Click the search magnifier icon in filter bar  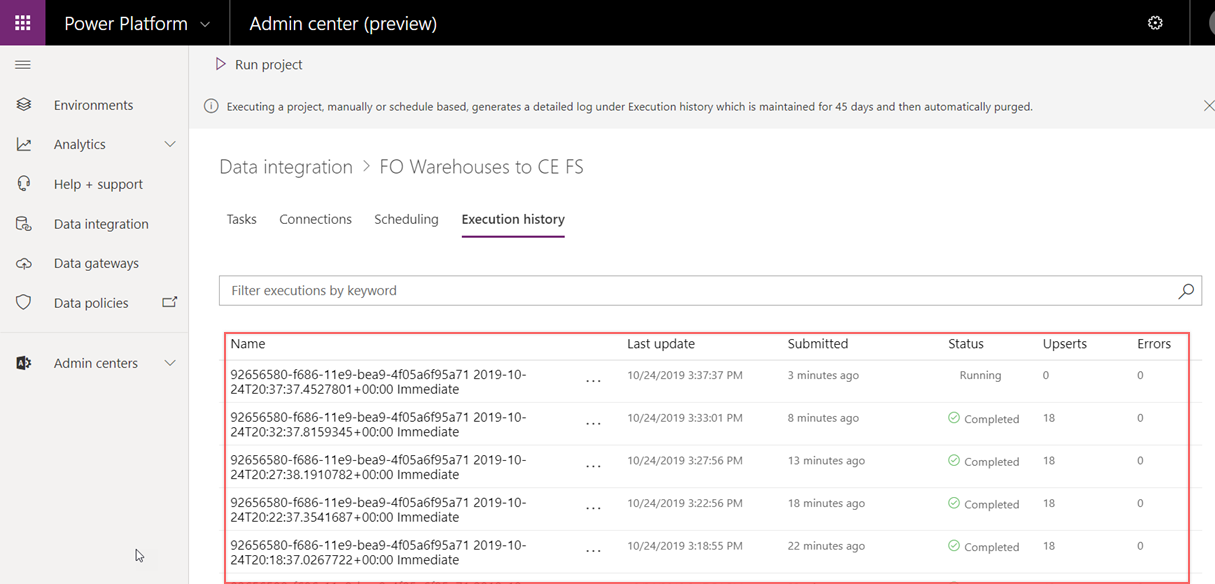(x=1186, y=291)
